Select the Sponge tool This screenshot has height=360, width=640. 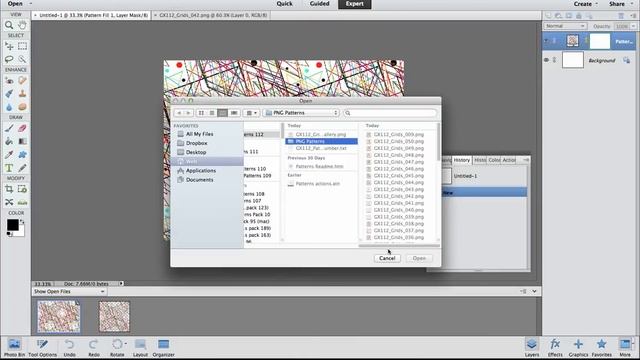22,107
